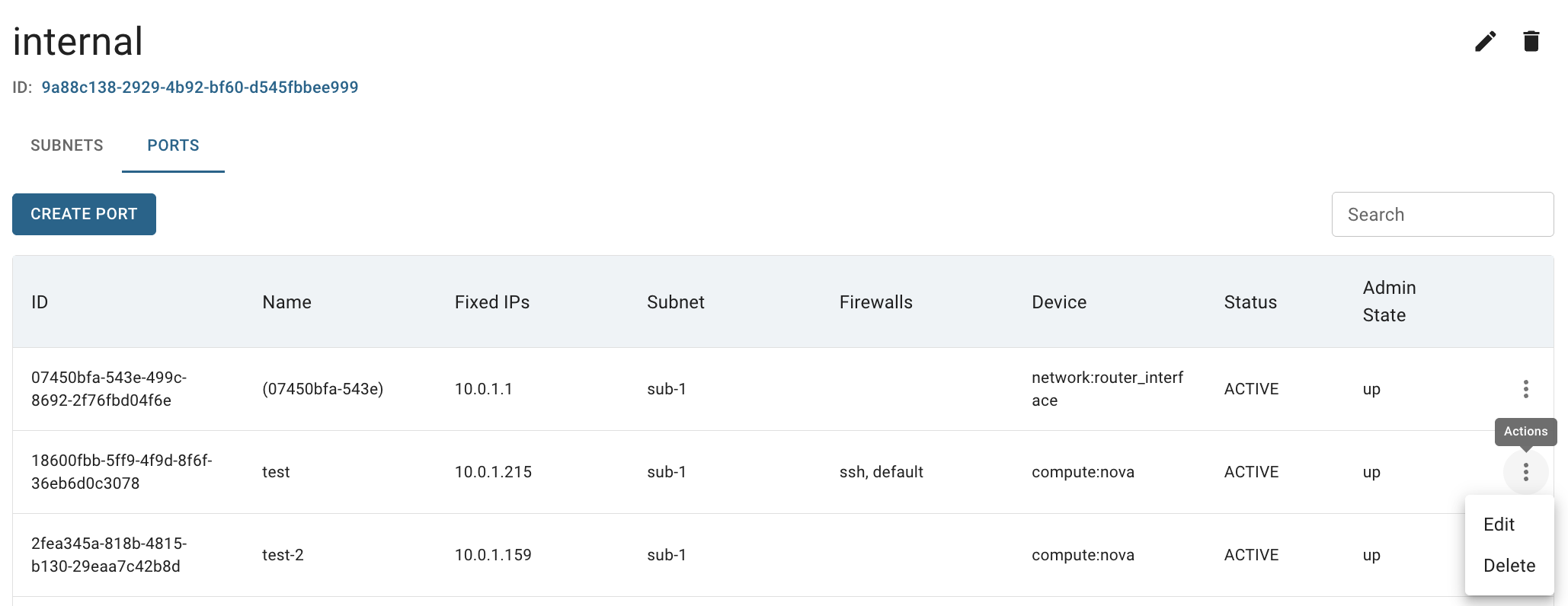Click the Status column header
This screenshot has width=1568, height=606.
click(x=1250, y=302)
